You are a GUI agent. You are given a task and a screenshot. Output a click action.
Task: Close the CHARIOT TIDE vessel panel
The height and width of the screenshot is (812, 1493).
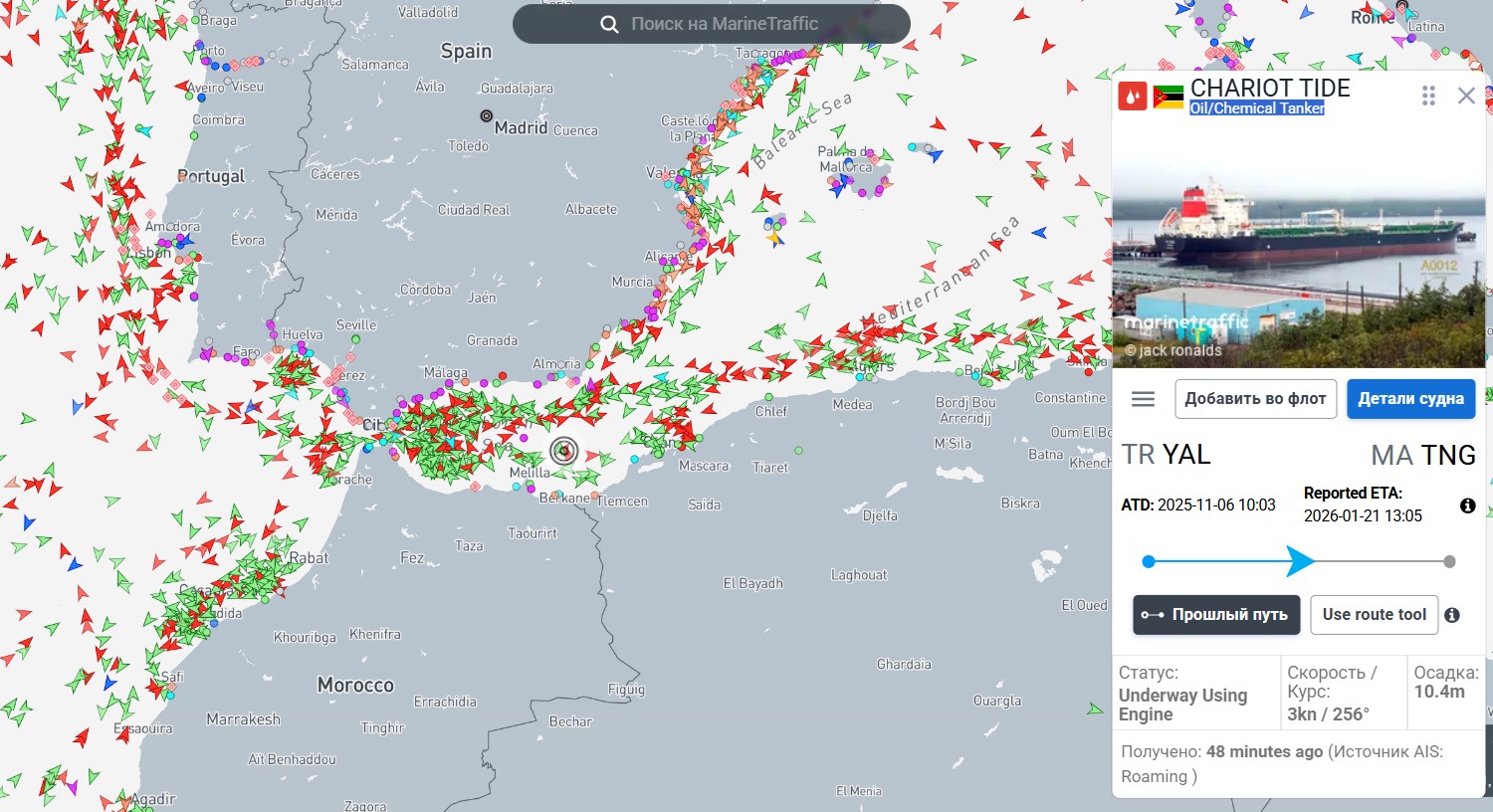(x=1466, y=96)
